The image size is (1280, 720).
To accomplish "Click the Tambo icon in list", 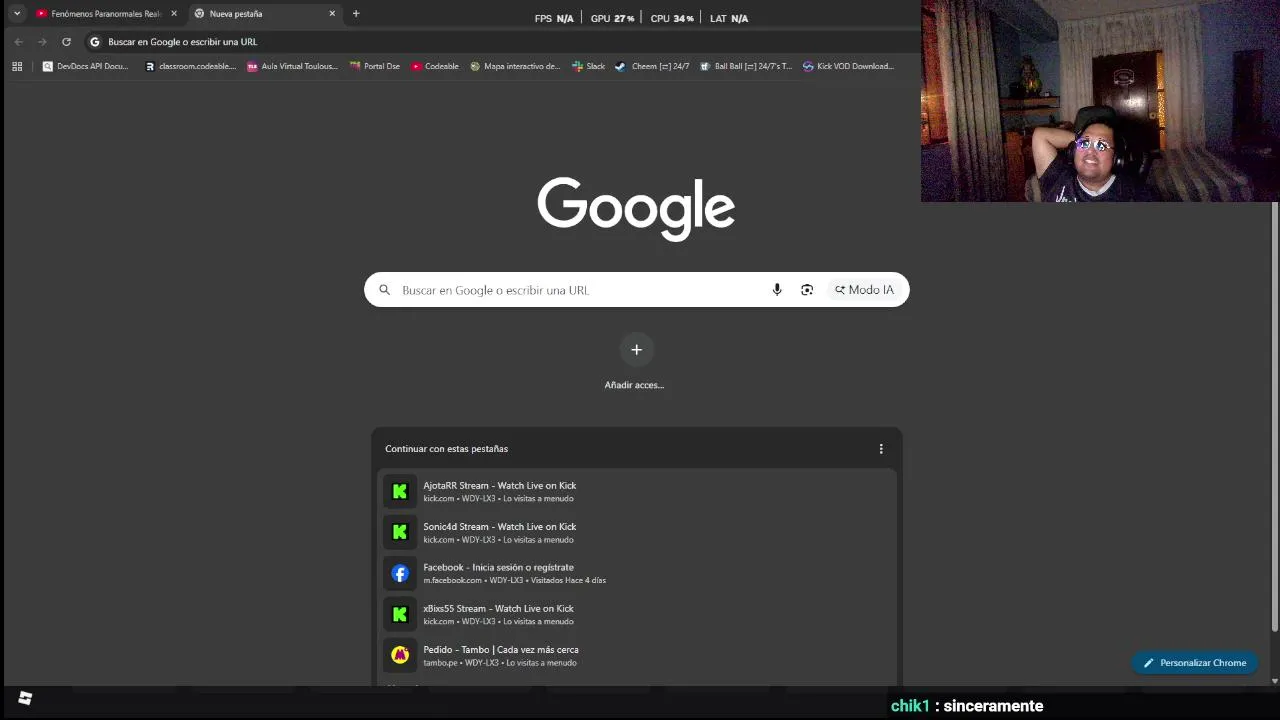I will [x=400, y=655].
